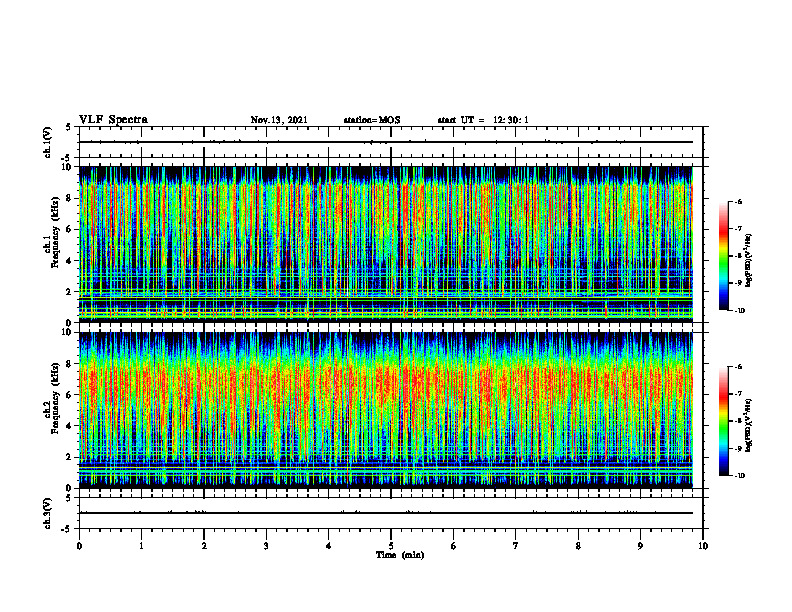
Task: Click the "ch.3(V)" voltage axis label
Action: (47, 513)
